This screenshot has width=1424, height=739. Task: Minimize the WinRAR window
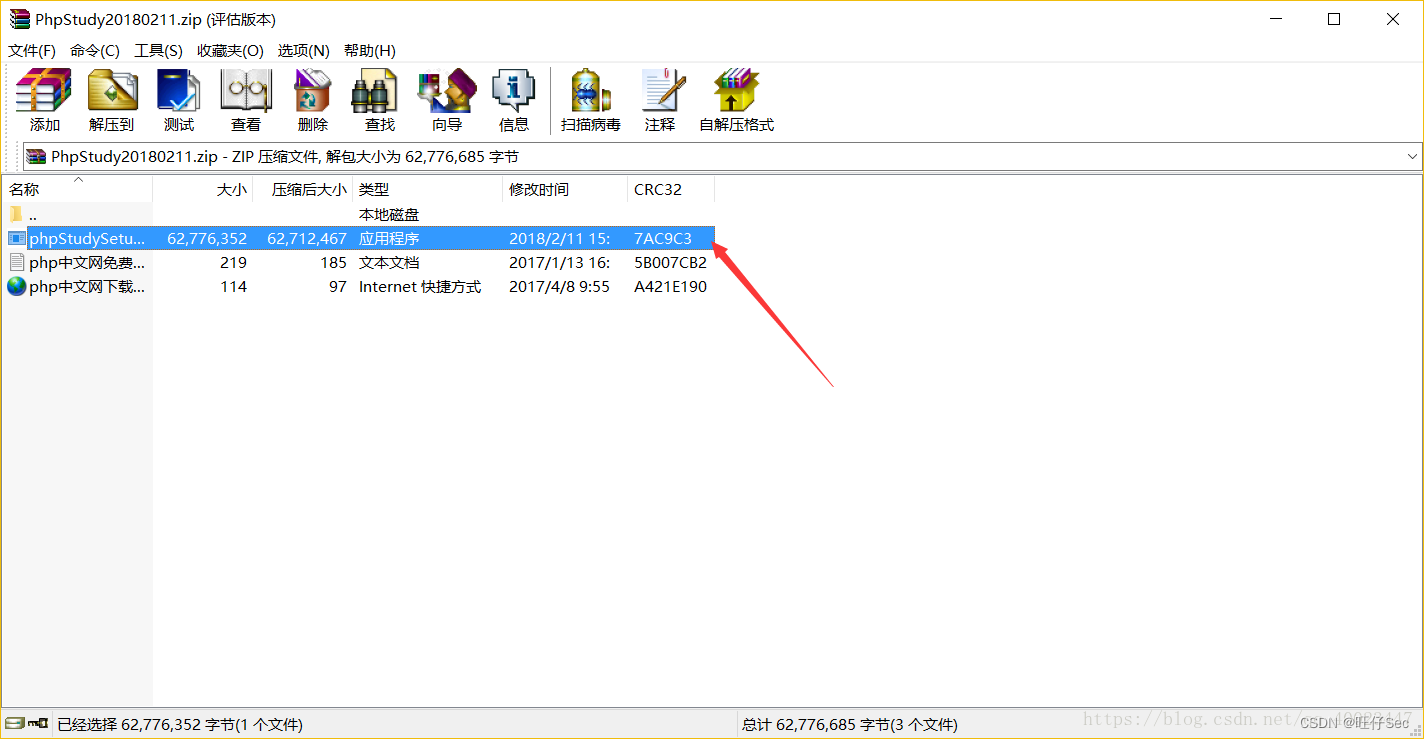[x=1274, y=19]
